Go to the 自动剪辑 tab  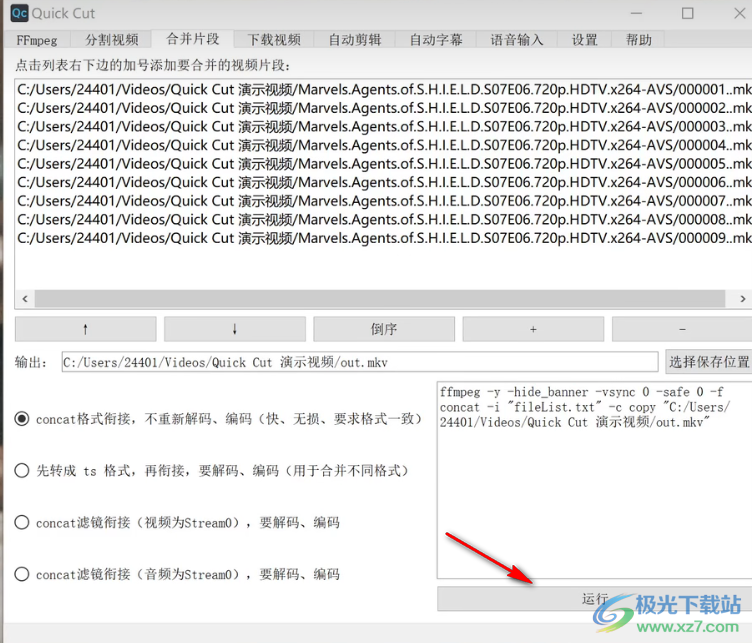tap(355, 40)
